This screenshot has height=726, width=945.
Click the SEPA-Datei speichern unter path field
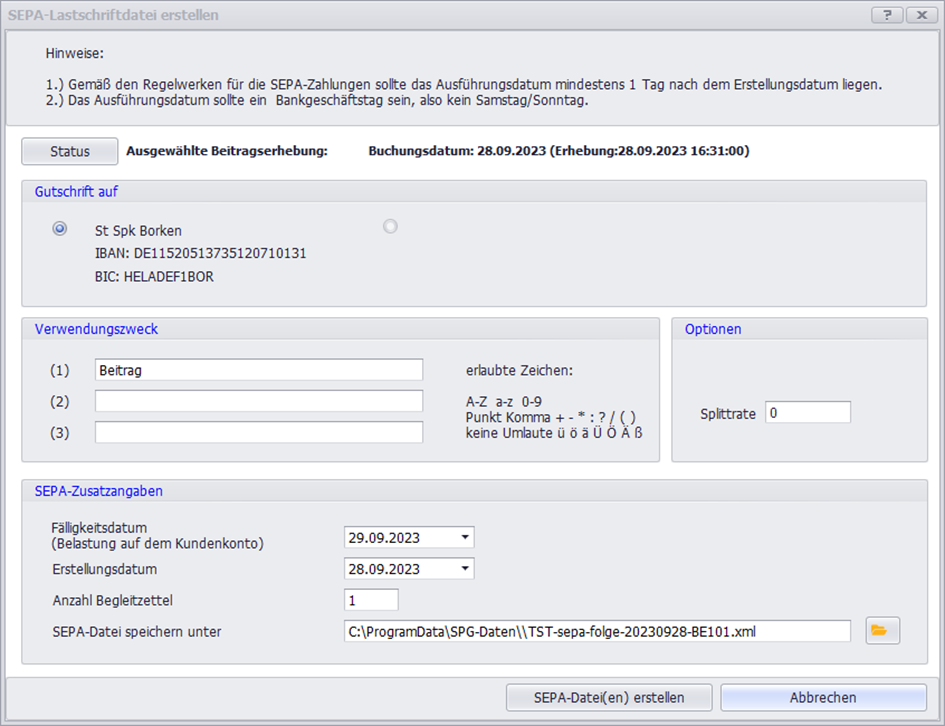(x=596, y=631)
